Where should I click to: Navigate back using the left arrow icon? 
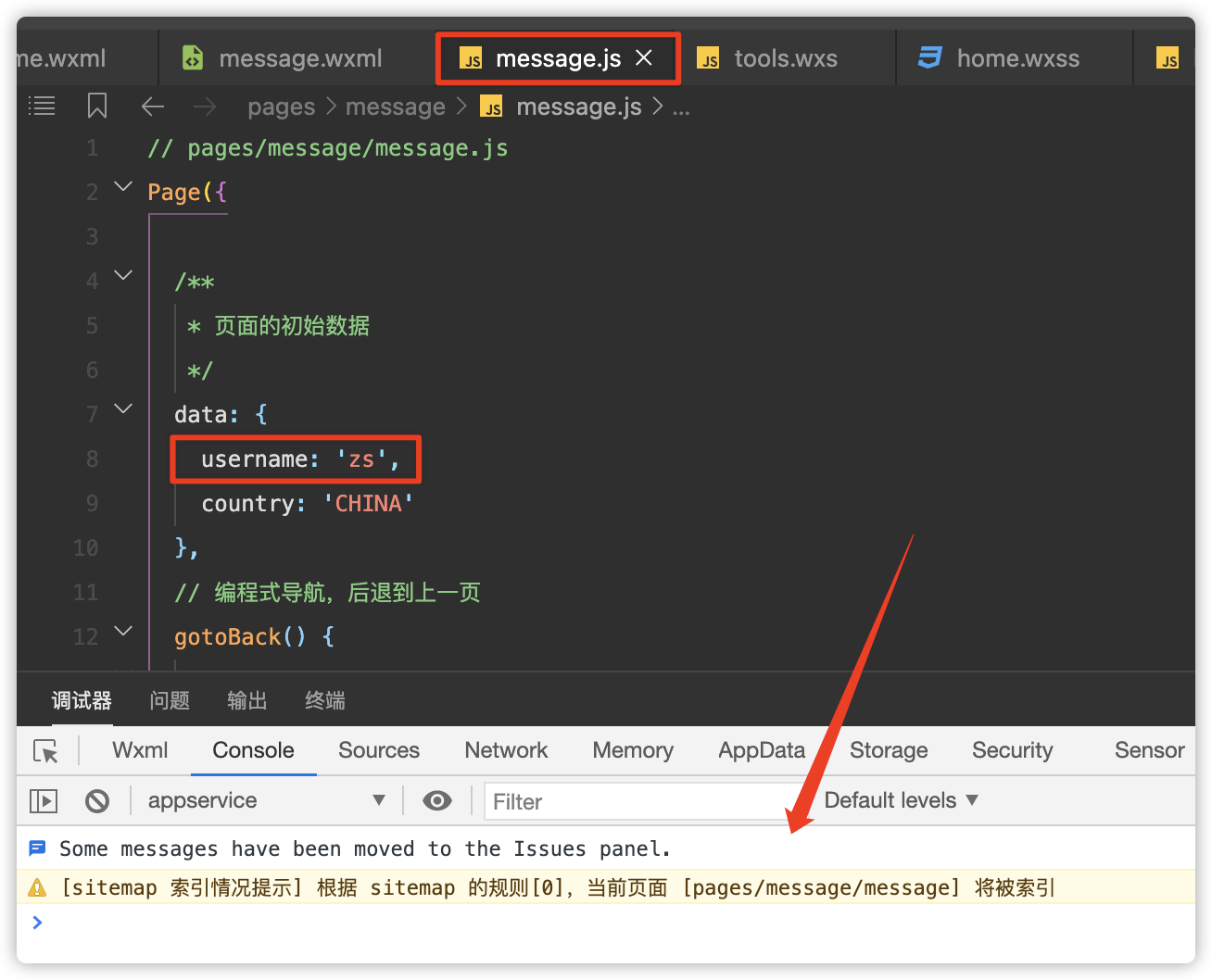pyautogui.click(x=153, y=106)
